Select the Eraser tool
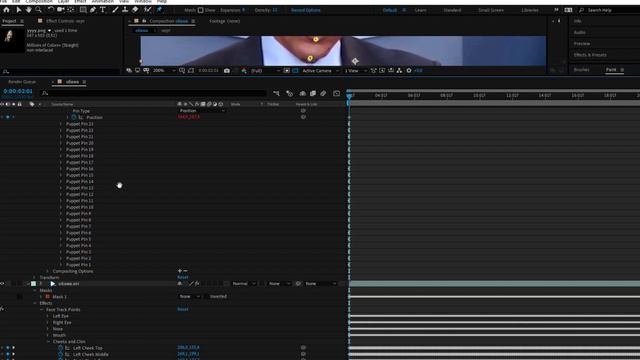640x360 pixels. 135,10
